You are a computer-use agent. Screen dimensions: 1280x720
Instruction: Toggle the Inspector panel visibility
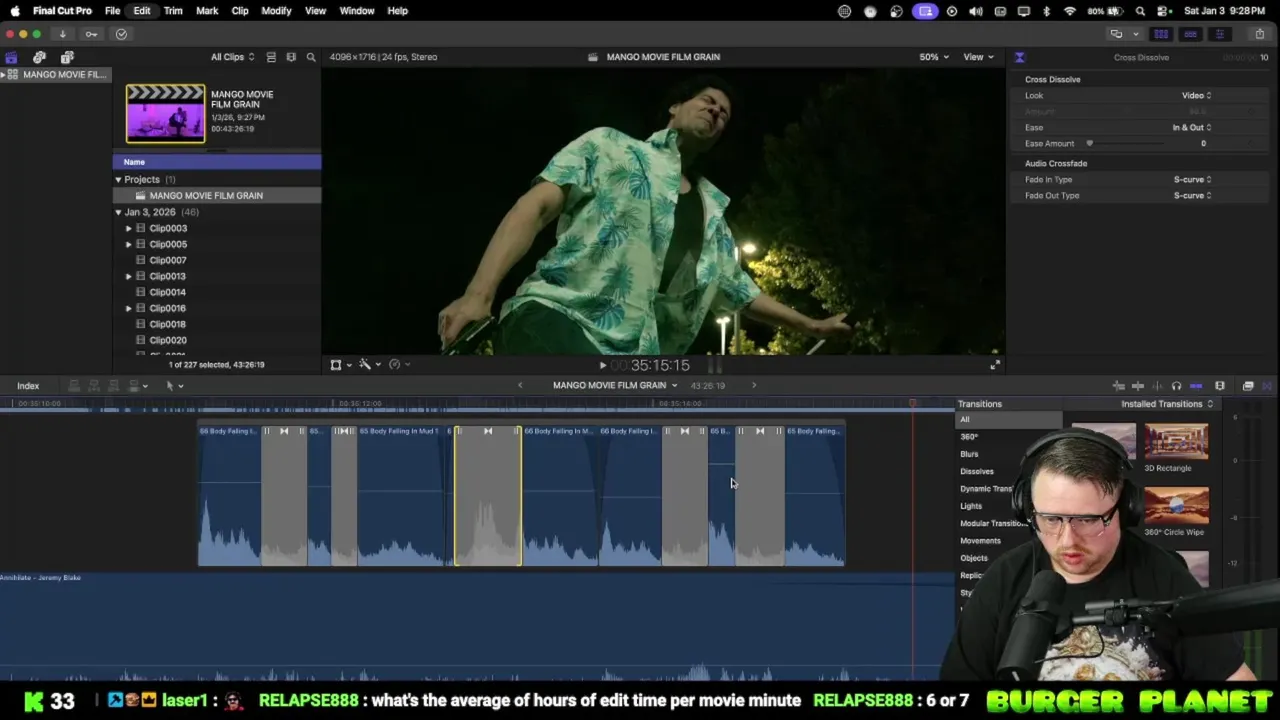click(1219, 34)
